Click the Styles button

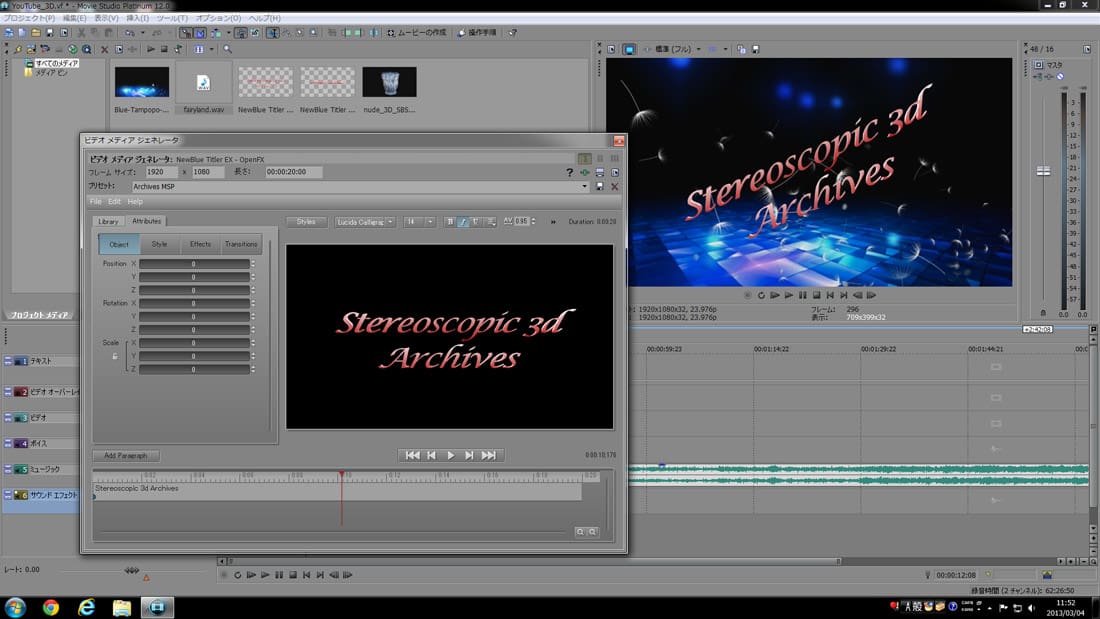(306, 222)
